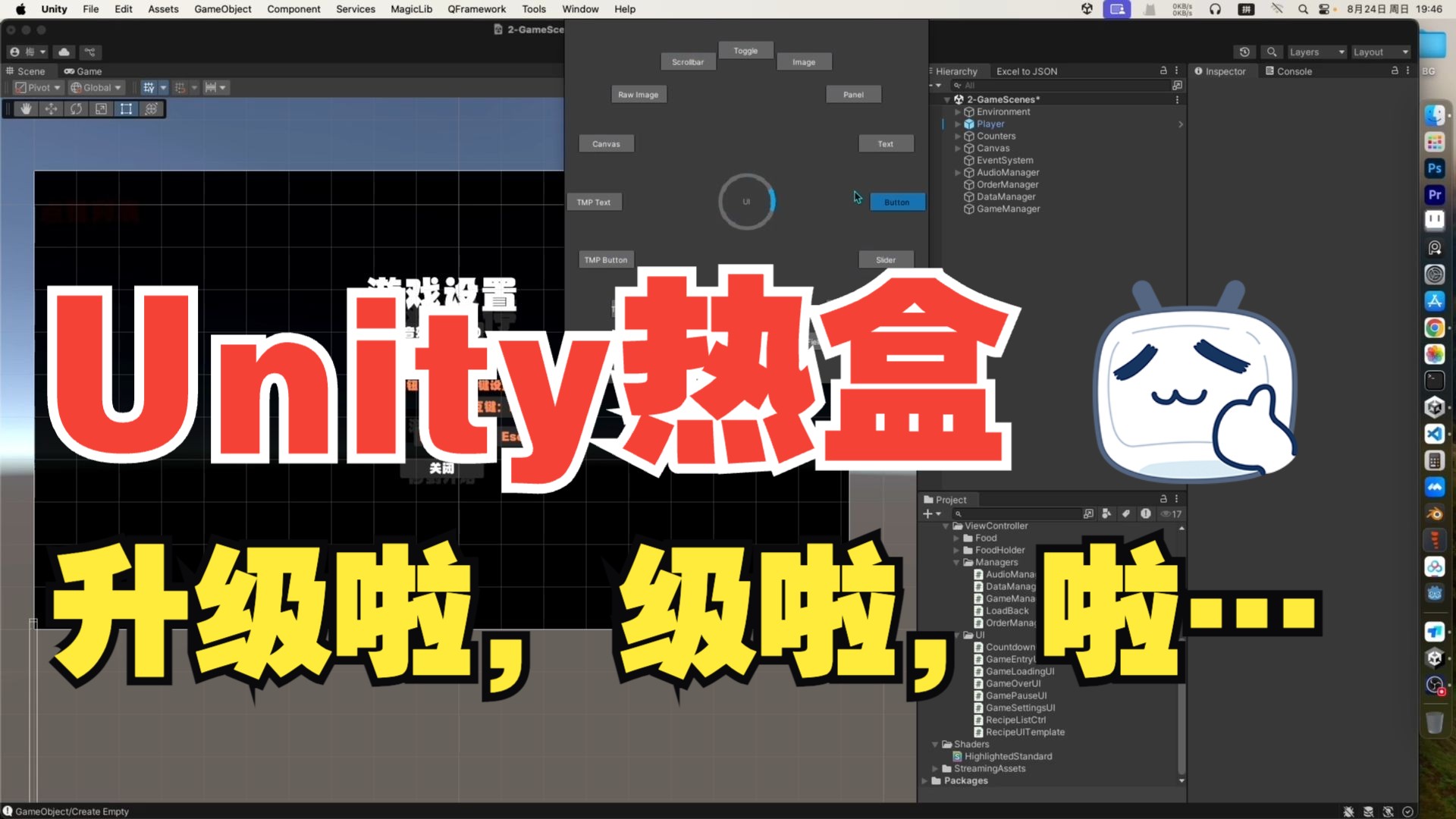
Task: Expand the AudioManager object in Hierarchy
Action: coord(958,173)
